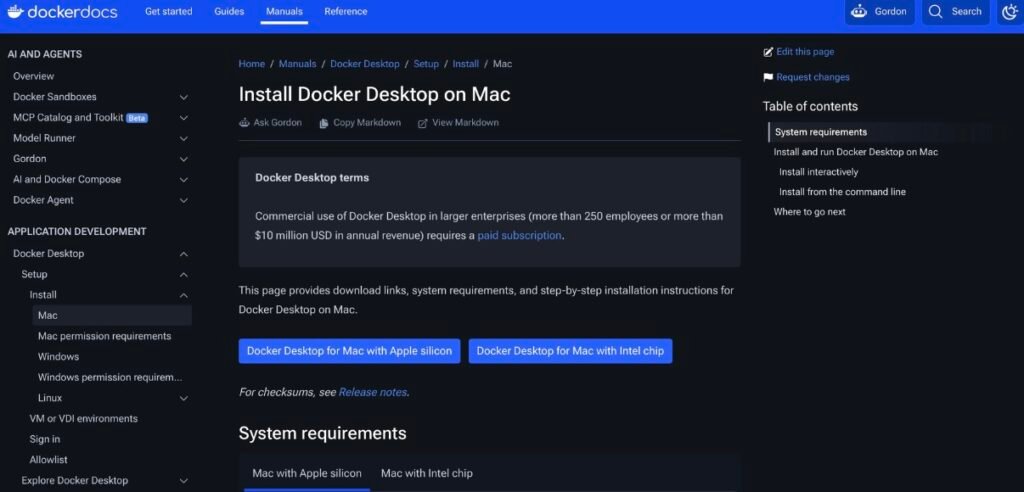The width and height of the screenshot is (1024, 492).
Task: Go to Setup breadcrumb link
Action: pos(426,64)
